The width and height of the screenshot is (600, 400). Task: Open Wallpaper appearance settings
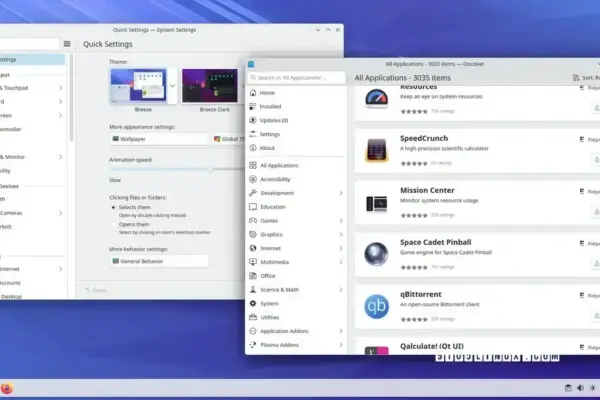pos(158,139)
